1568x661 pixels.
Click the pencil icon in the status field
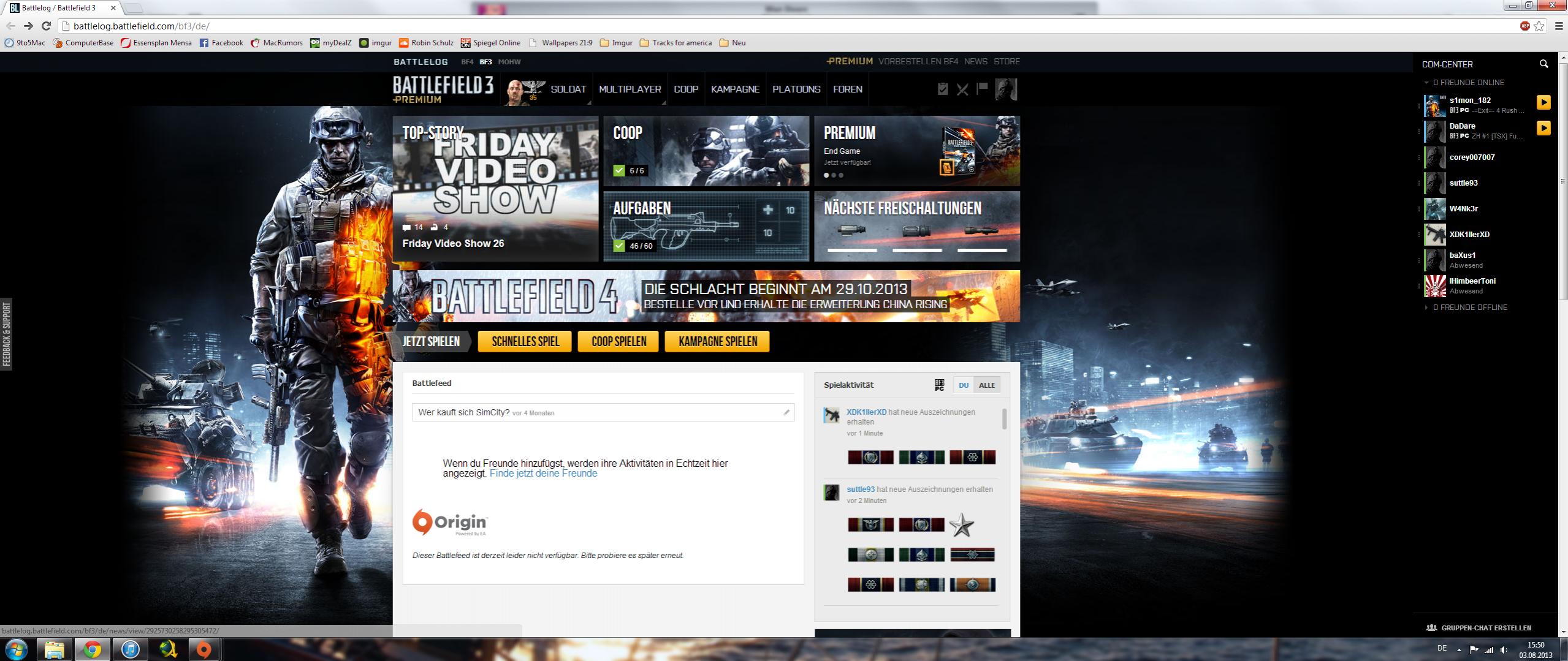click(x=786, y=412)
